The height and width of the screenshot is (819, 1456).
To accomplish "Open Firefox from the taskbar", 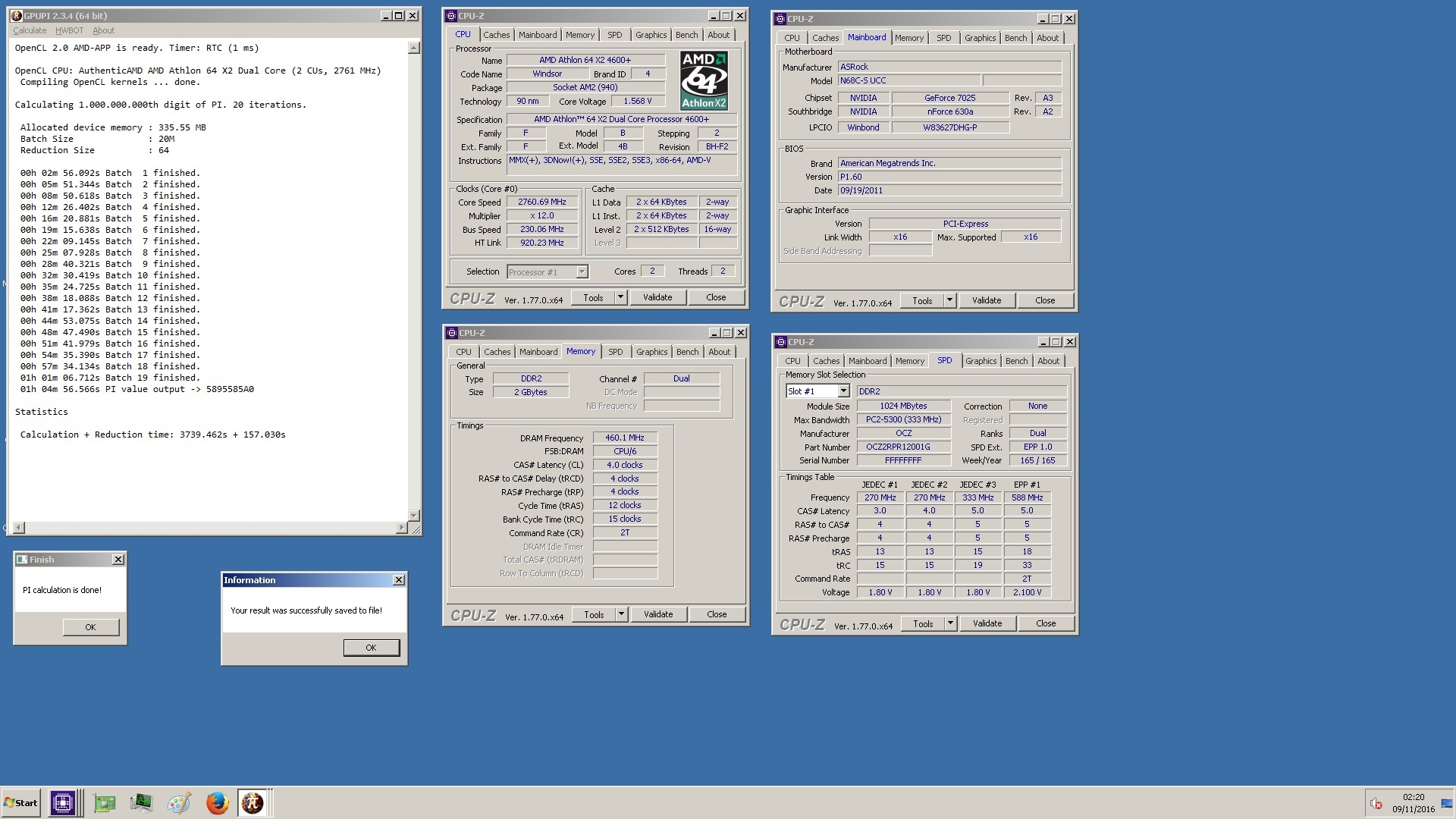I will point(217,802).
